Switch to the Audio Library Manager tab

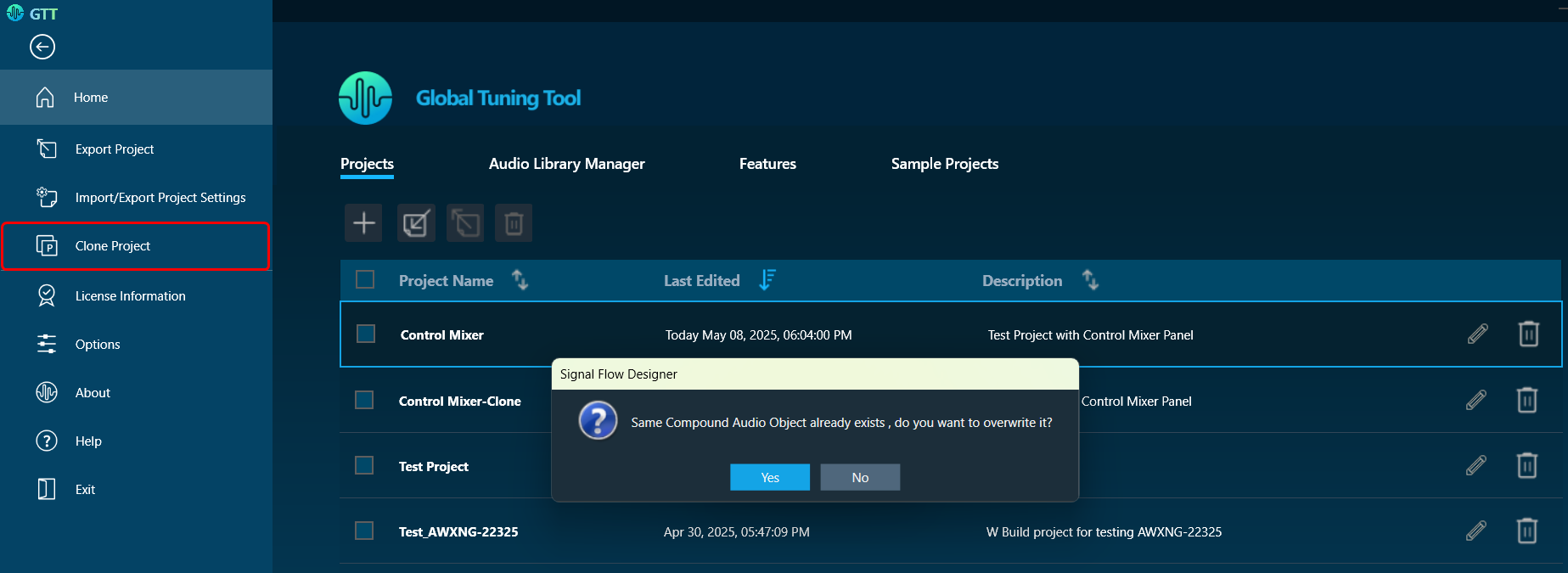566,164
